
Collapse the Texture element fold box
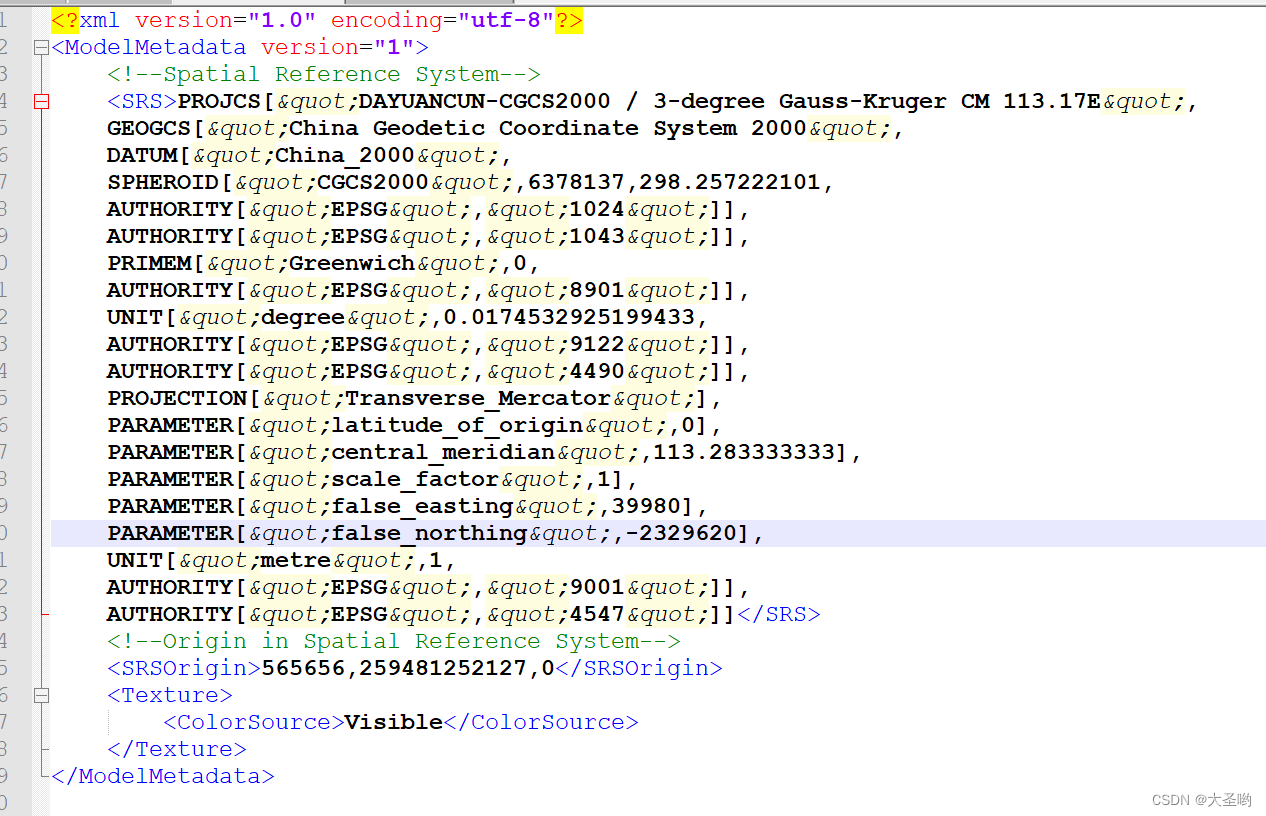point(40,694)
